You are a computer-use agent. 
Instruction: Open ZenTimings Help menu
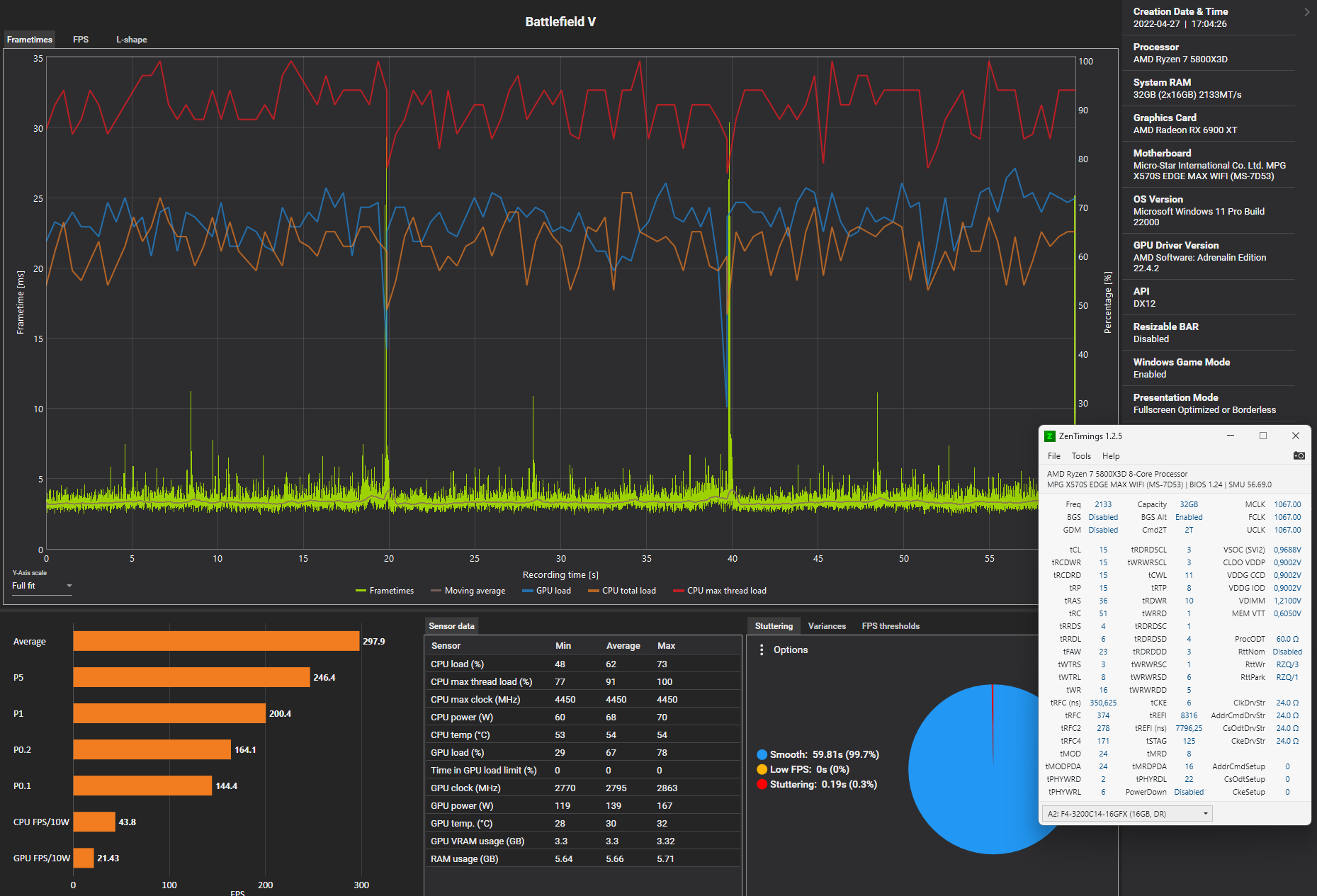pyautogui.click(x=1111, y=456)
